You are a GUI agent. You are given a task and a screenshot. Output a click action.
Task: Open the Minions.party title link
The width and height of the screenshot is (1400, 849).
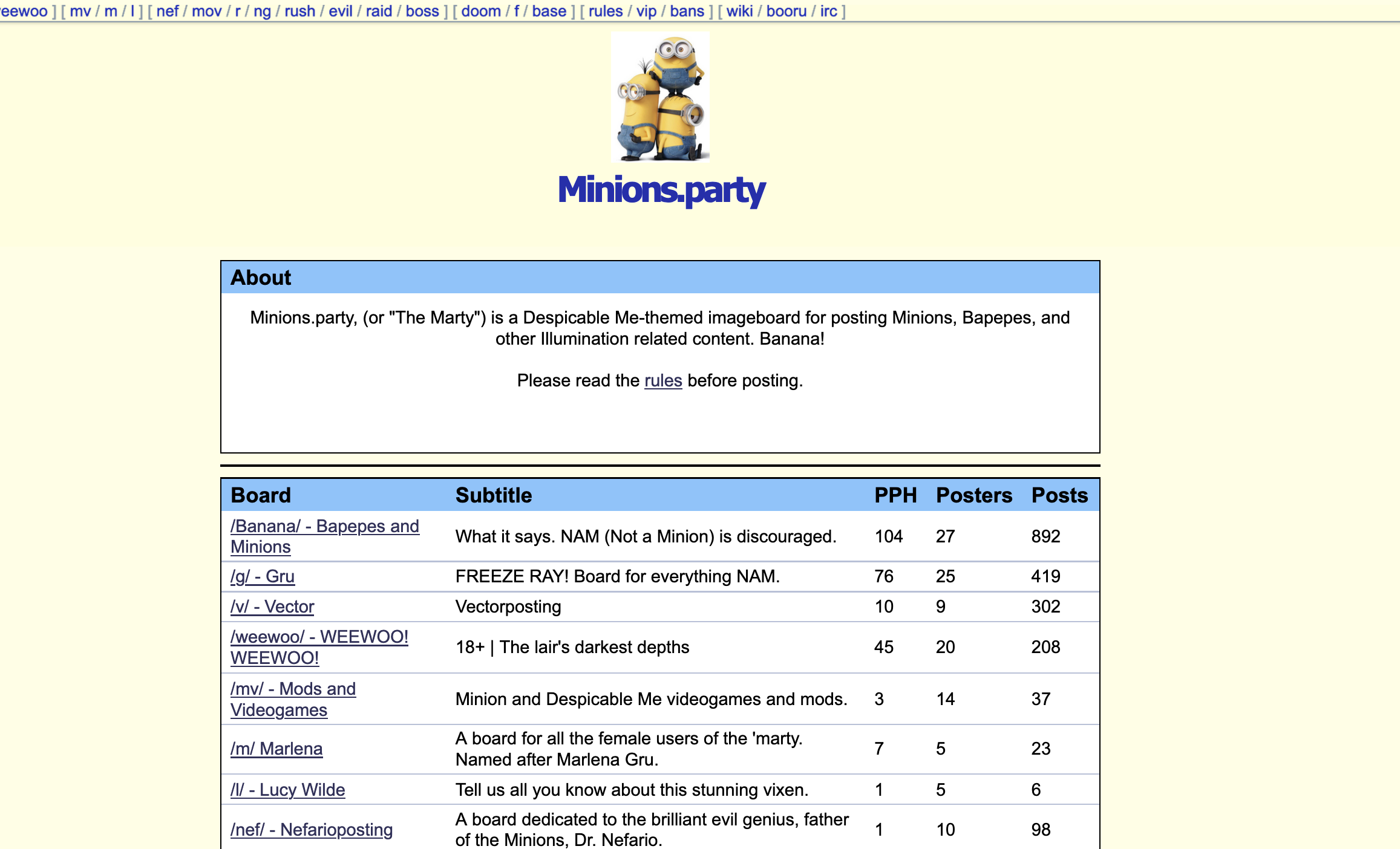coord(661,190)
